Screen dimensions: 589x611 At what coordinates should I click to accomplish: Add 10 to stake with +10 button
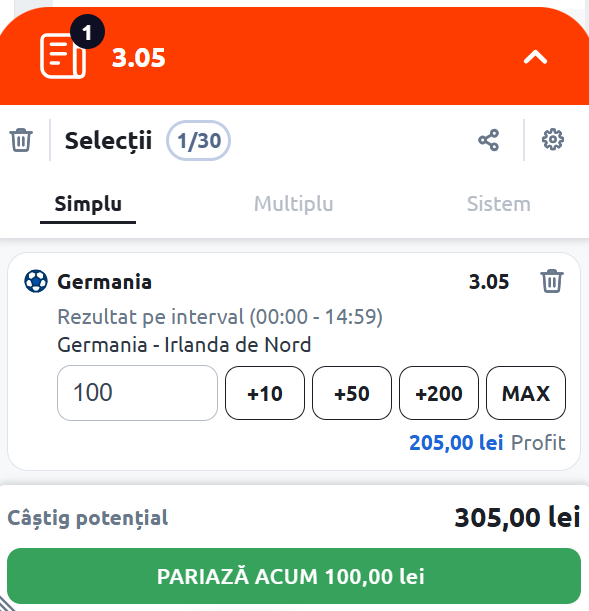point(265,393)
